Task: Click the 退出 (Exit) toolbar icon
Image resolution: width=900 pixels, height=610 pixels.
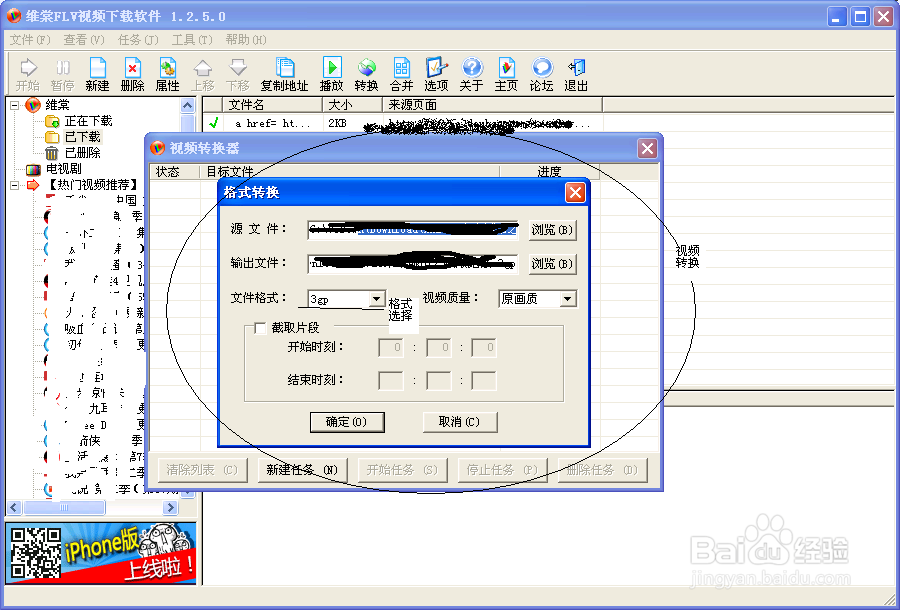Action: (x=576, y=75)
